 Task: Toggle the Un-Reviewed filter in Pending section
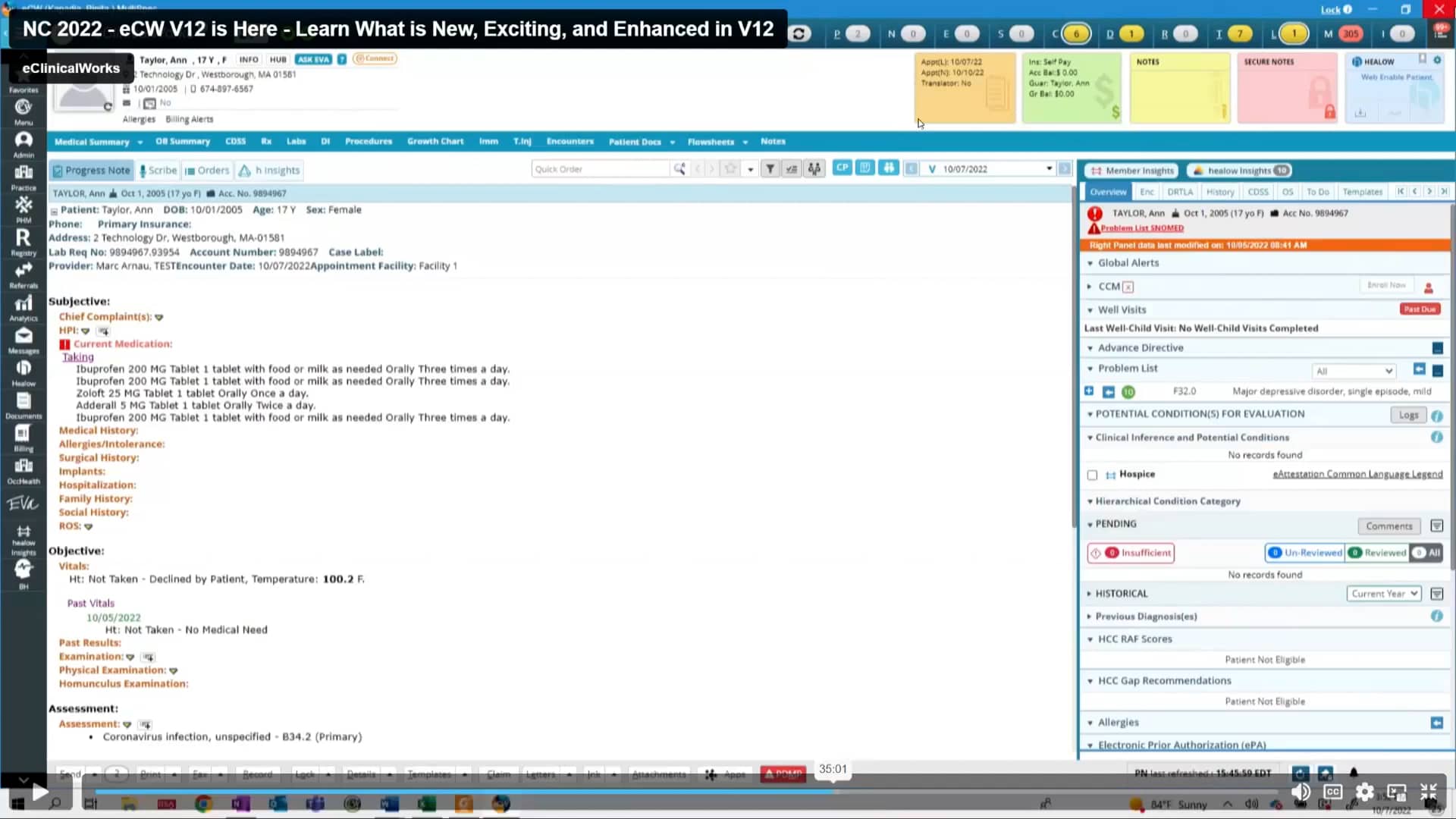(x=1304, y=553)
